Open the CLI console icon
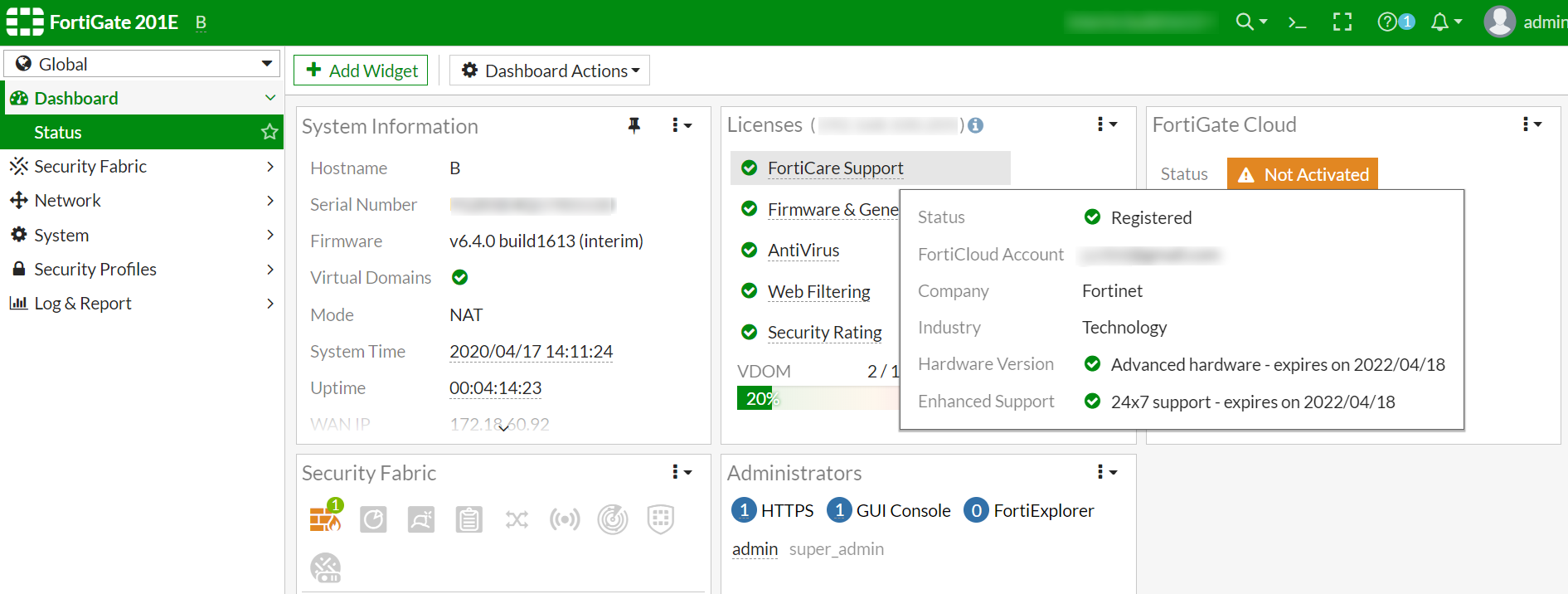Screen dimensions: 1568x594 coord(1297,22)
